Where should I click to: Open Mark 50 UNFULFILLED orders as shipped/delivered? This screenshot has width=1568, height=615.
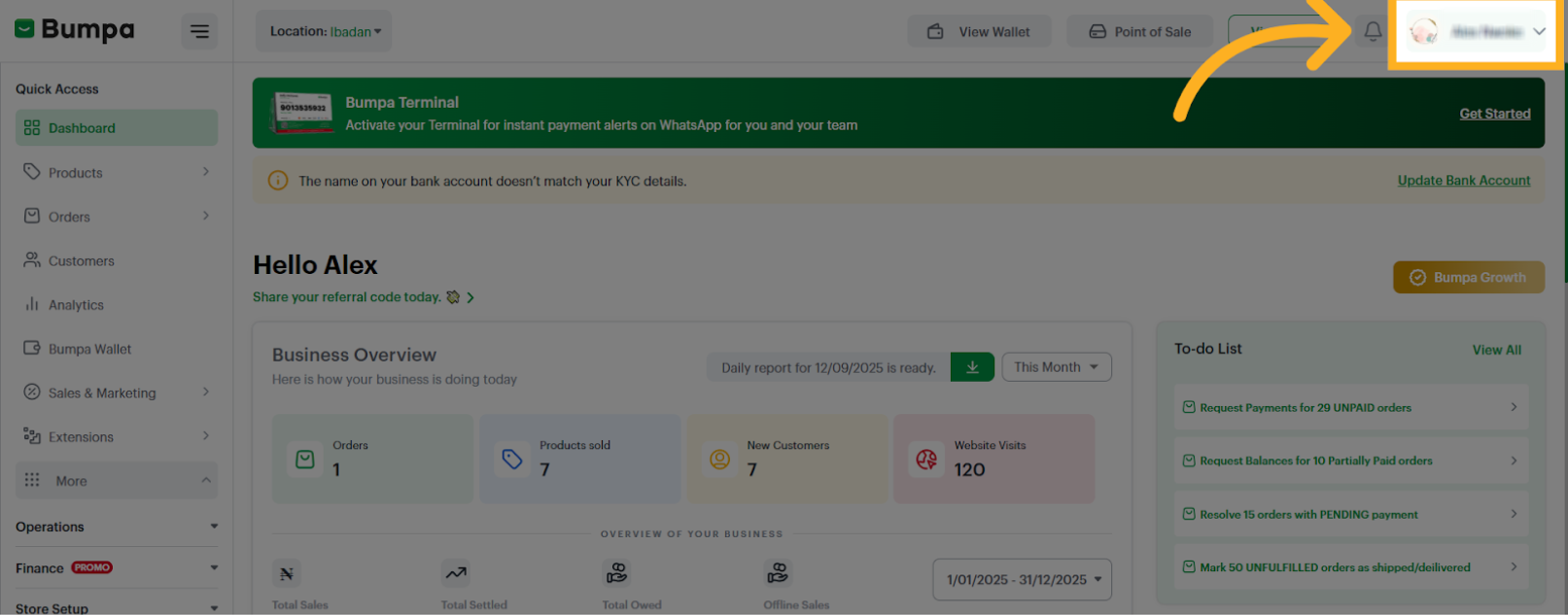[x=1350, y=567]
